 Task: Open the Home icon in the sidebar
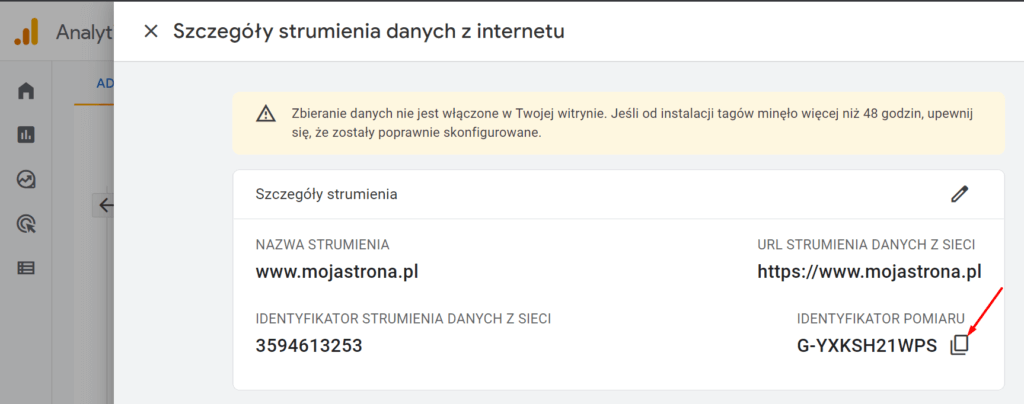25,91
